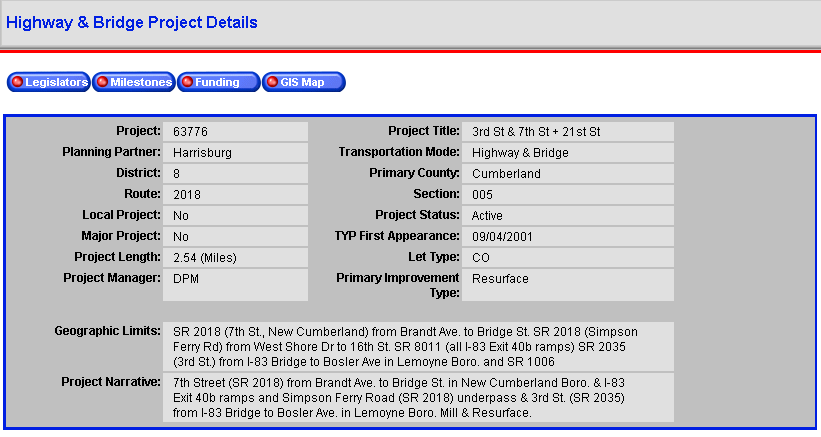Open the Milestones button

[134, 82]
